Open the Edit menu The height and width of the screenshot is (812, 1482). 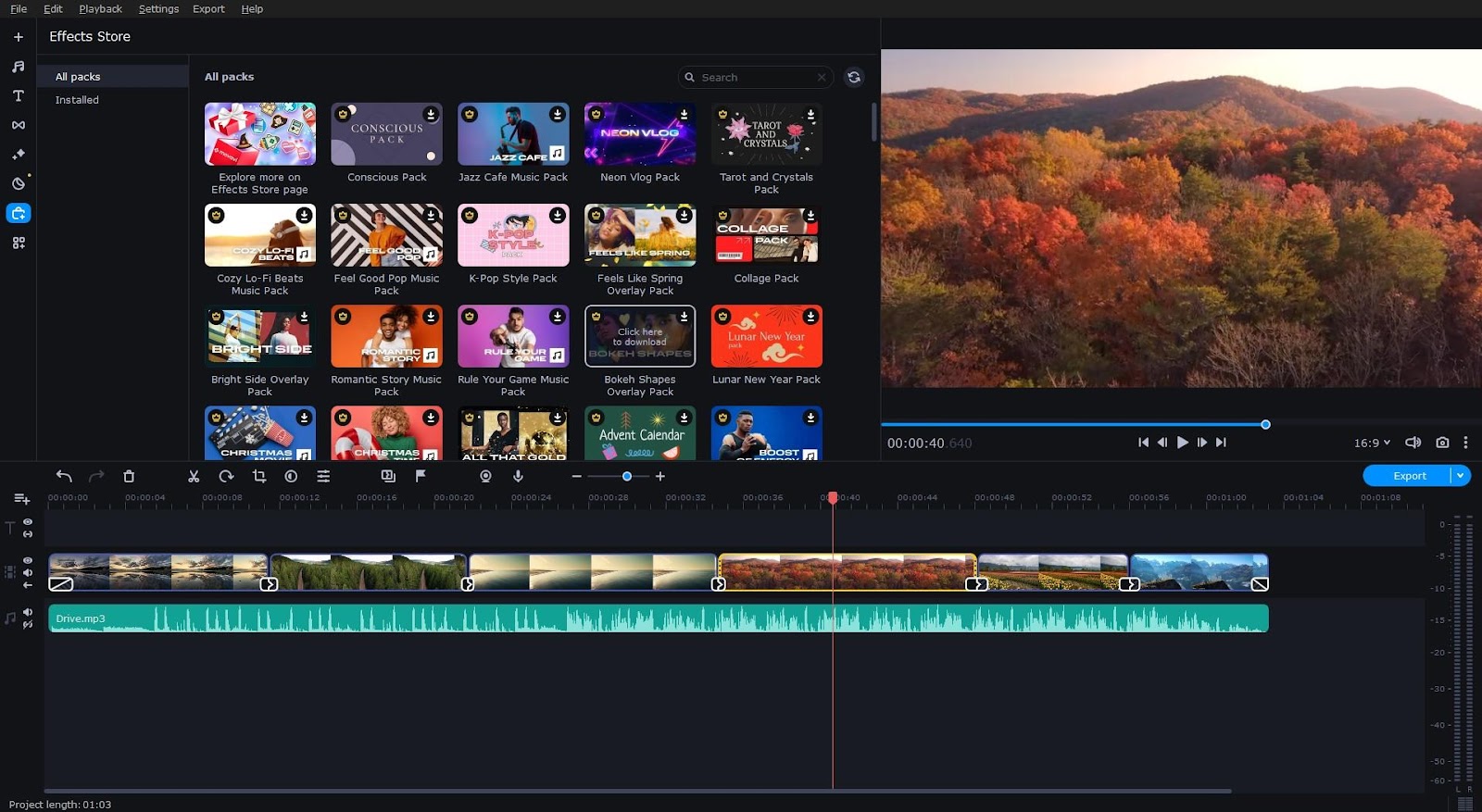(53, 8)
